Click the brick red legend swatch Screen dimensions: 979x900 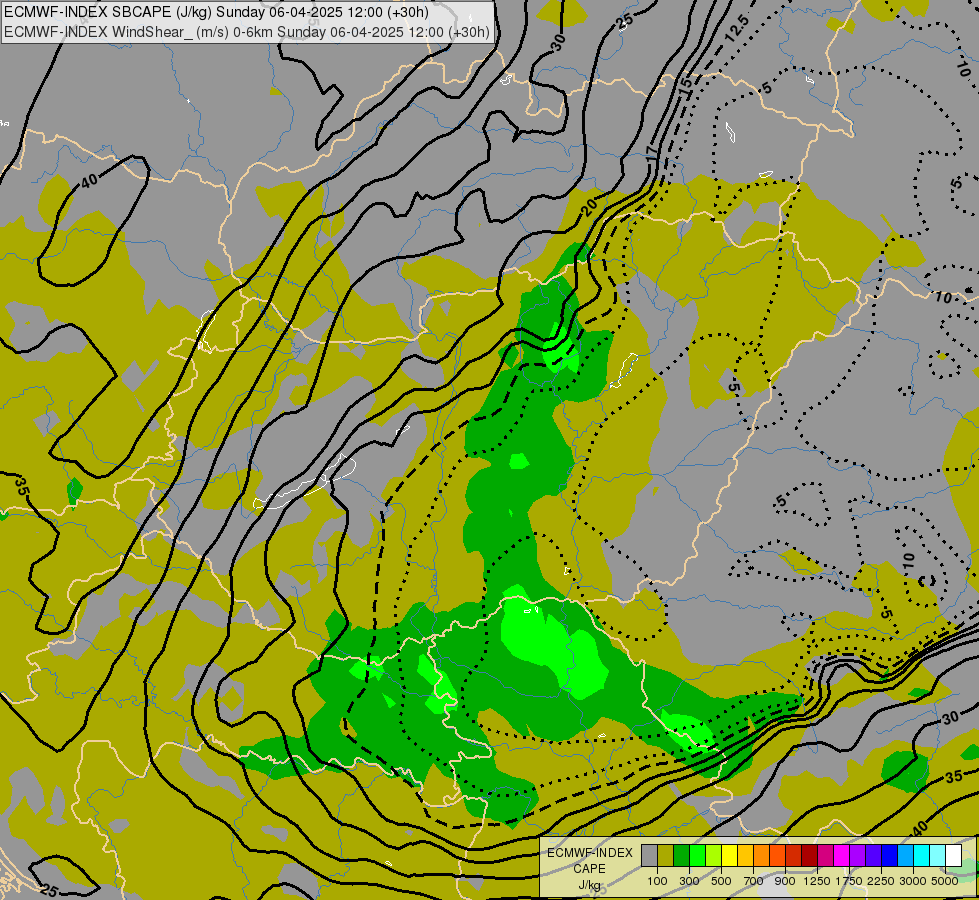click(x=794, y=855)
